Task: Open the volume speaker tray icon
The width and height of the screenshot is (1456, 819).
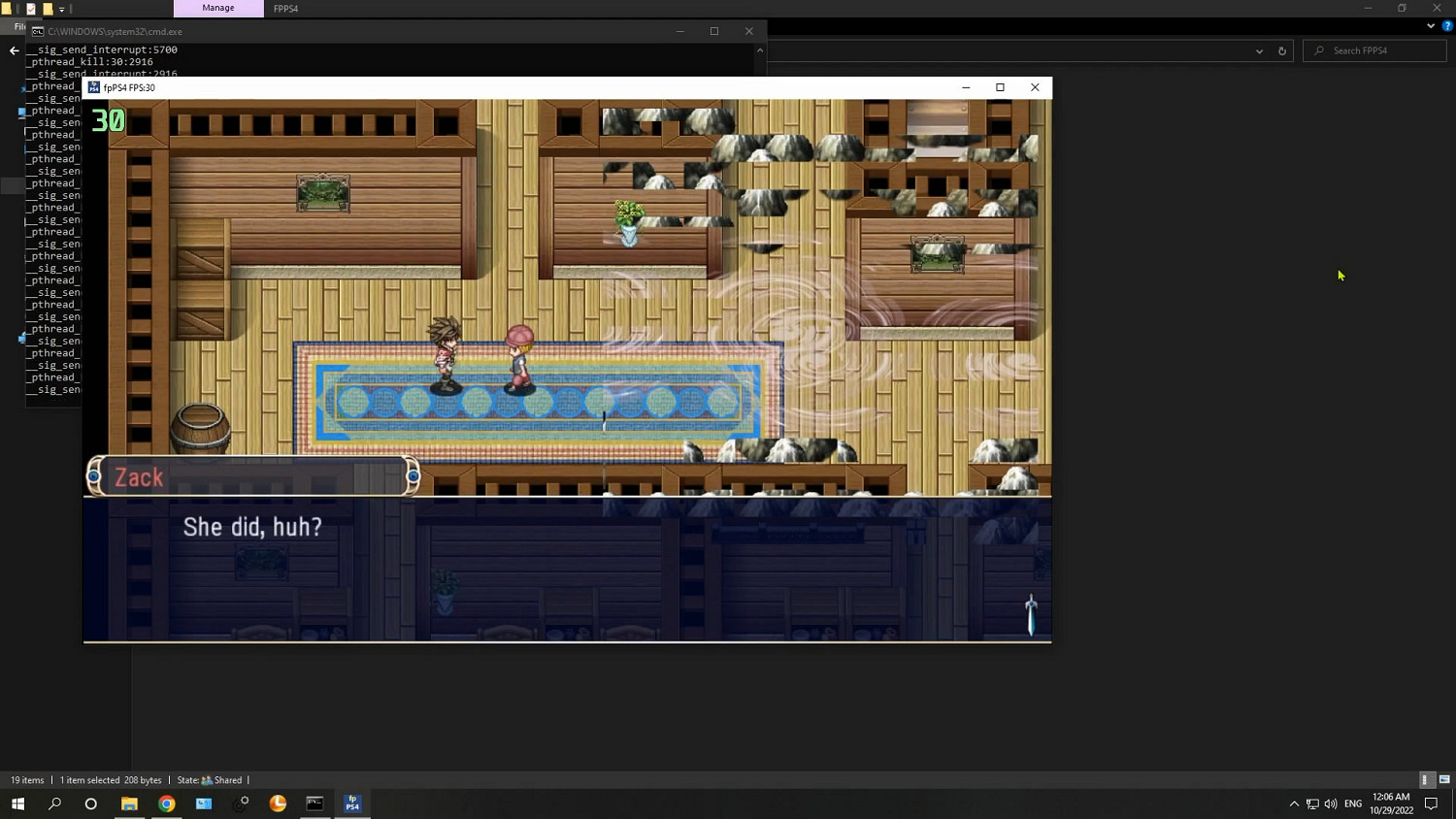Action: [x=1331, y=803]
